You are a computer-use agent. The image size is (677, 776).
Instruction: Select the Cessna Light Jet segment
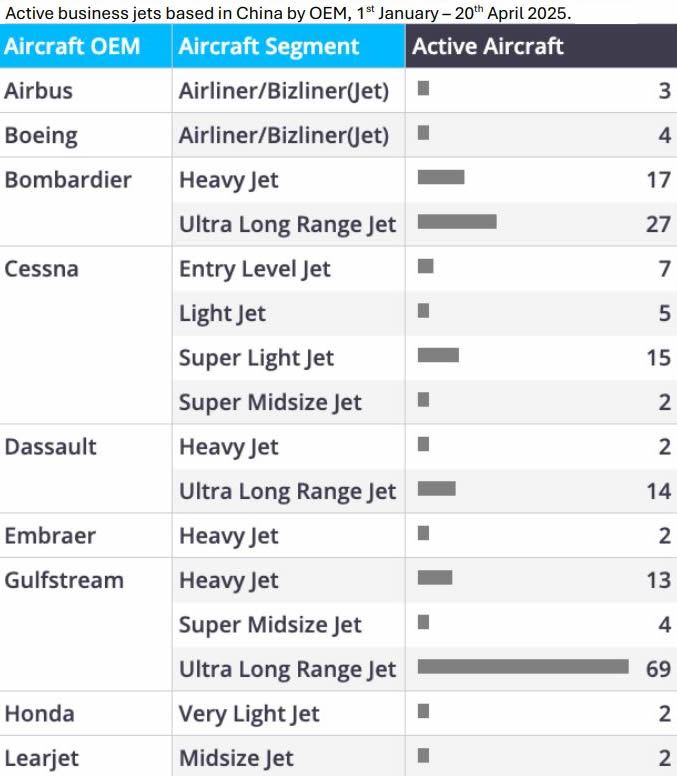(222, 313)
